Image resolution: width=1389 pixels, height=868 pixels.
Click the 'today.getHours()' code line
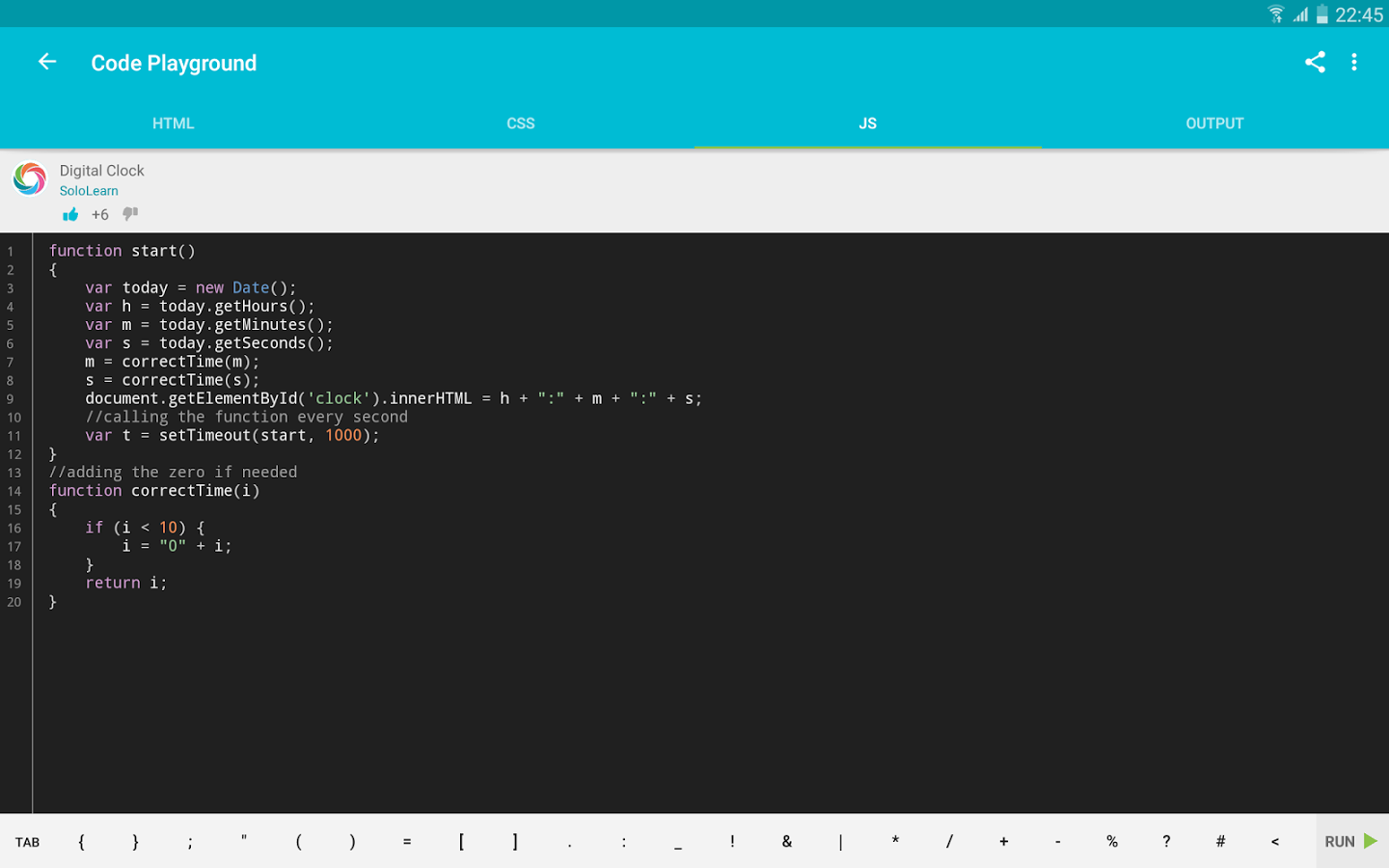point(200,306)
